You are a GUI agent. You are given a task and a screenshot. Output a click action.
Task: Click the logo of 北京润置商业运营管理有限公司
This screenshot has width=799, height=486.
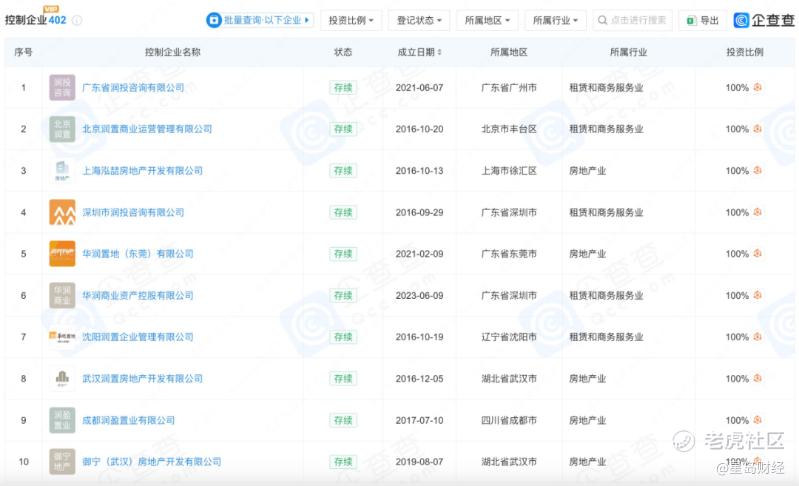coord(62,129)
